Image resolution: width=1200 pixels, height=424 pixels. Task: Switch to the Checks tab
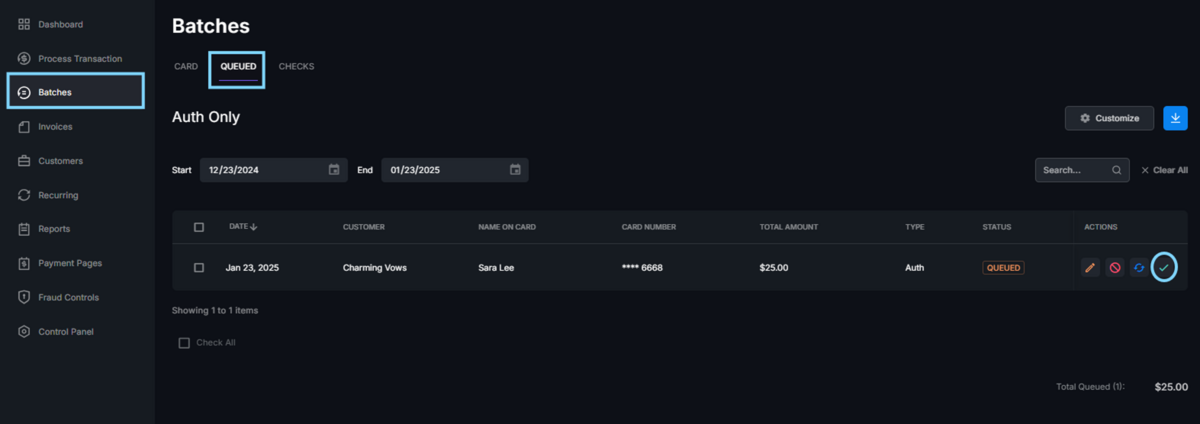[296, 67]
